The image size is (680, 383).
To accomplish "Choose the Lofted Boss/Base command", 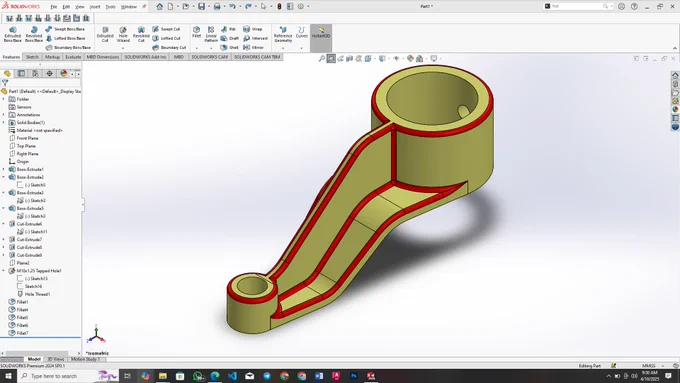I will [x=65, y=38].
